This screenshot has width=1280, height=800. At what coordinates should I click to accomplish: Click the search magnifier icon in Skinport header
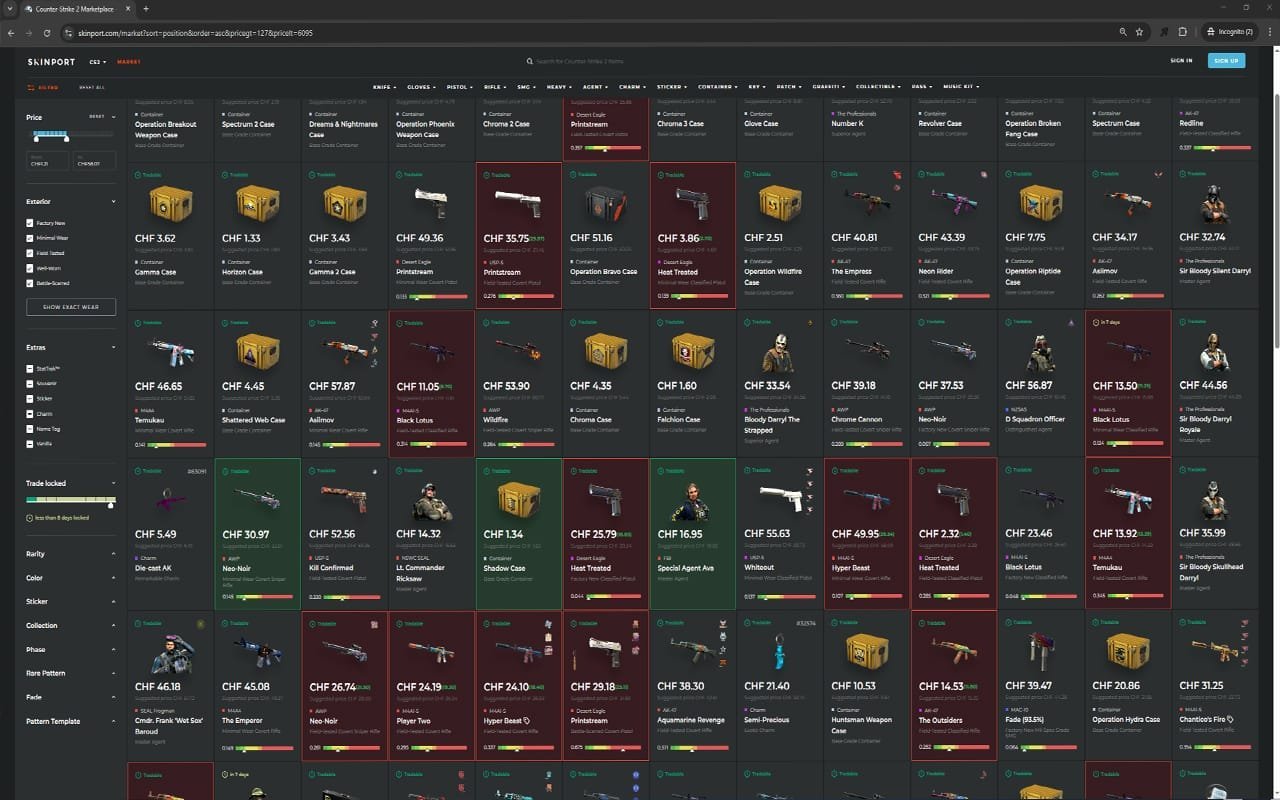coord(530,61)
